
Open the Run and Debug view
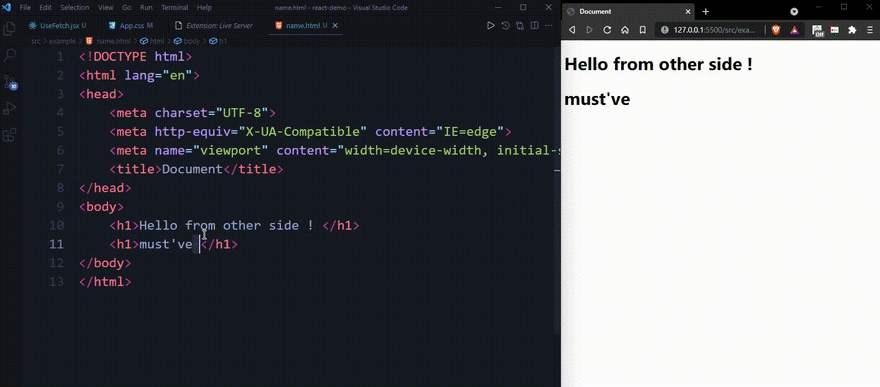click(10, 108)
